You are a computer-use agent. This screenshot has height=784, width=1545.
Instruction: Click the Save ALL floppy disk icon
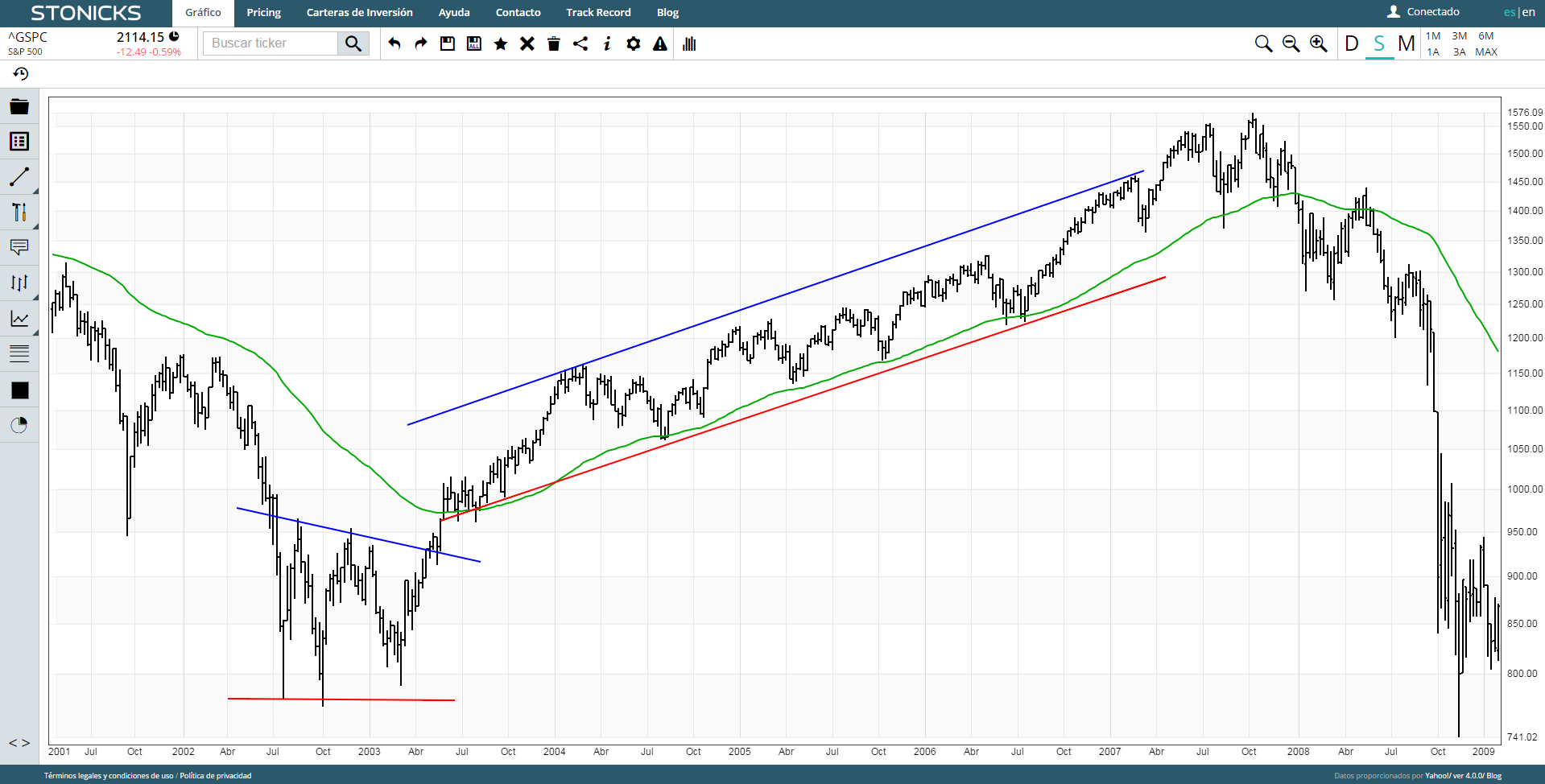pyautogui.click(x=474, y=43)
